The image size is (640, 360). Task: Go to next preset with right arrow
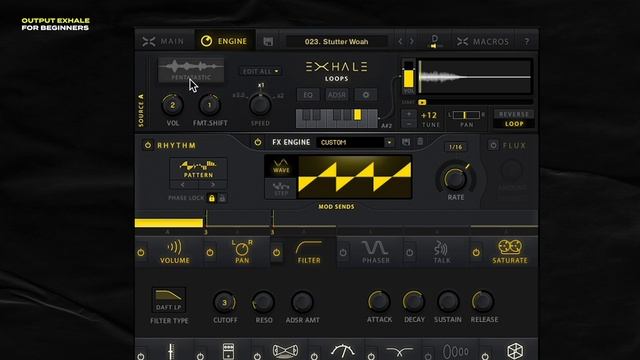pos(411,41)
